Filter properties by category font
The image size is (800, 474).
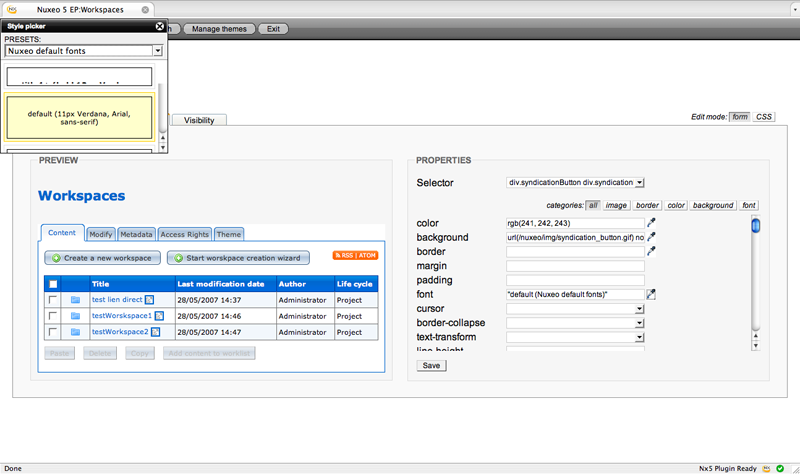pyautogui.click(x=749, y=205)
